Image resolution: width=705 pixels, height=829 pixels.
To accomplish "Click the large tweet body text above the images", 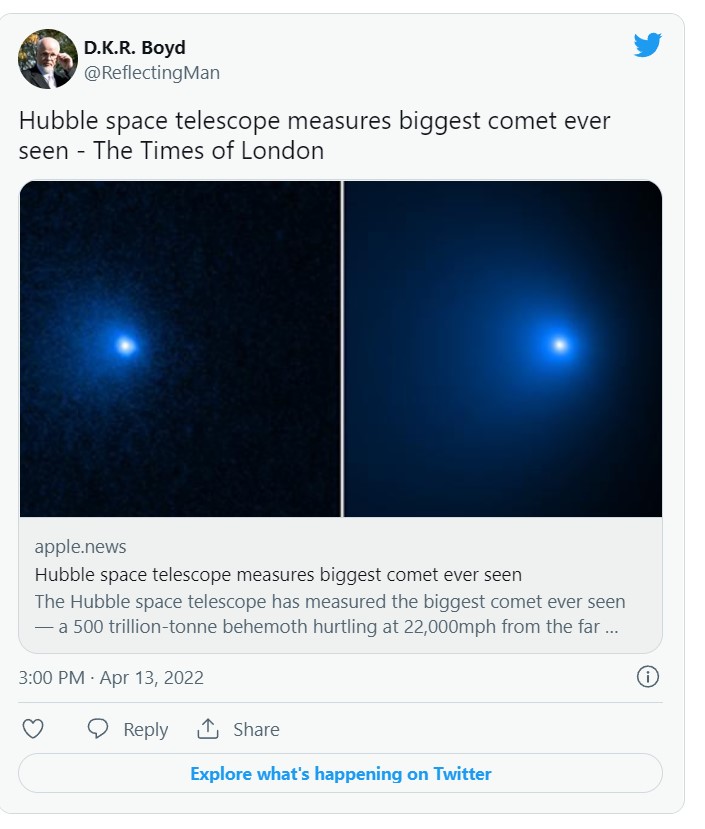I will point(314,122).
